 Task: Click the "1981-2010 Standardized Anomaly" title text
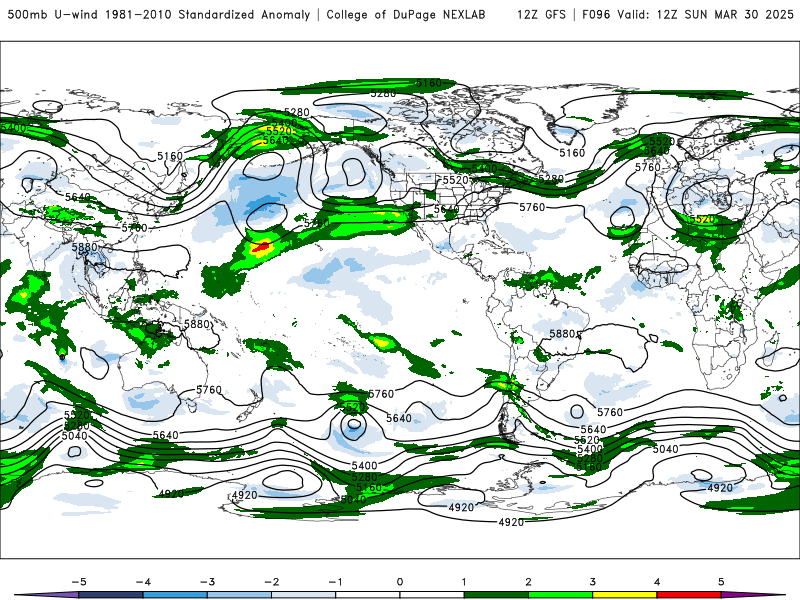click(x=208, y=14)
